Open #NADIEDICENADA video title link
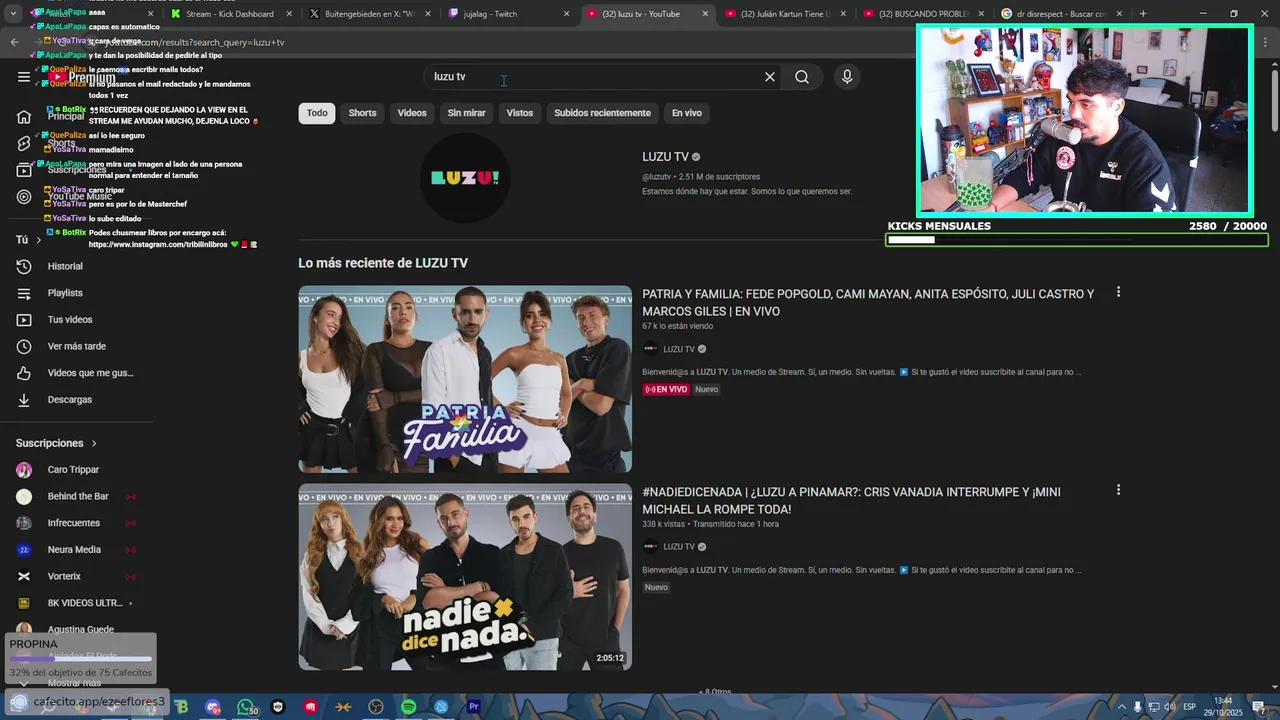Viewport: 1280px width, 720px height. (x=851, y=501)
